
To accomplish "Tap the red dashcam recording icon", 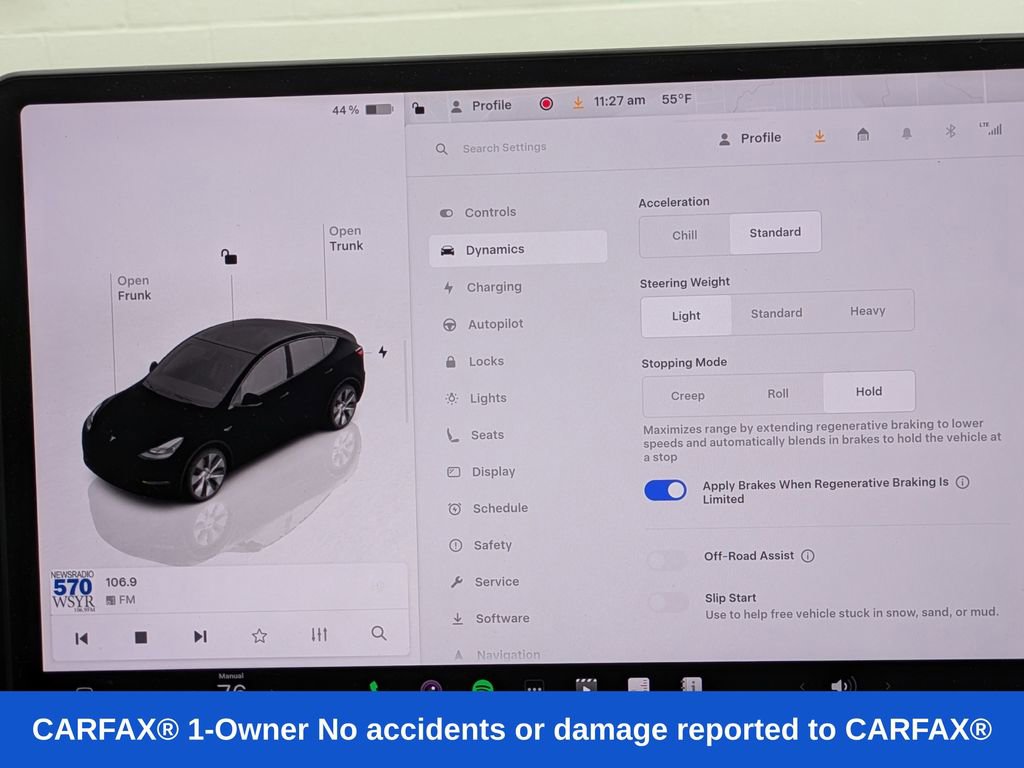I will [x=546, y=103].
